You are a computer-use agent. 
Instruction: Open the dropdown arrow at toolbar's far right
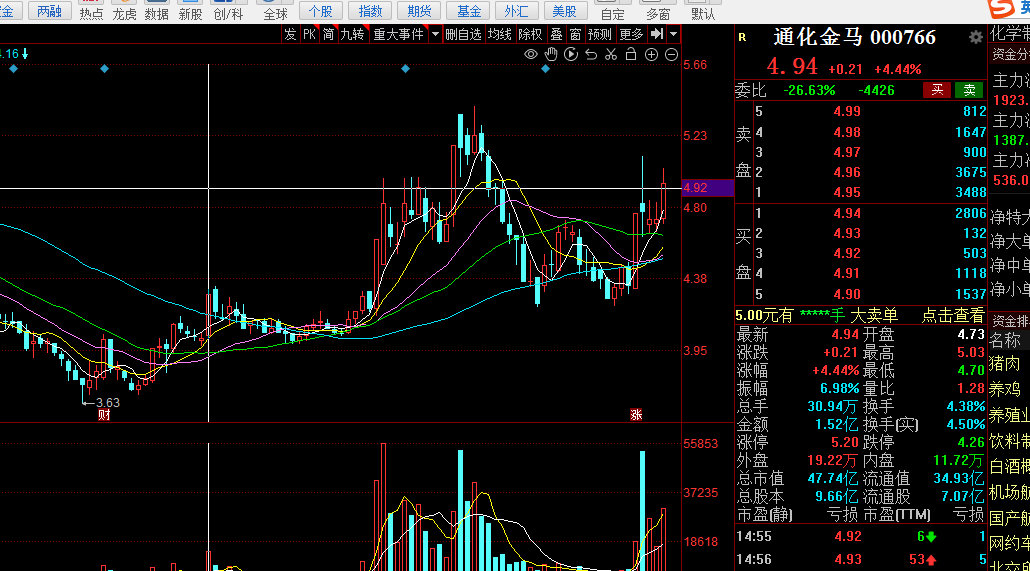(674, 34)
